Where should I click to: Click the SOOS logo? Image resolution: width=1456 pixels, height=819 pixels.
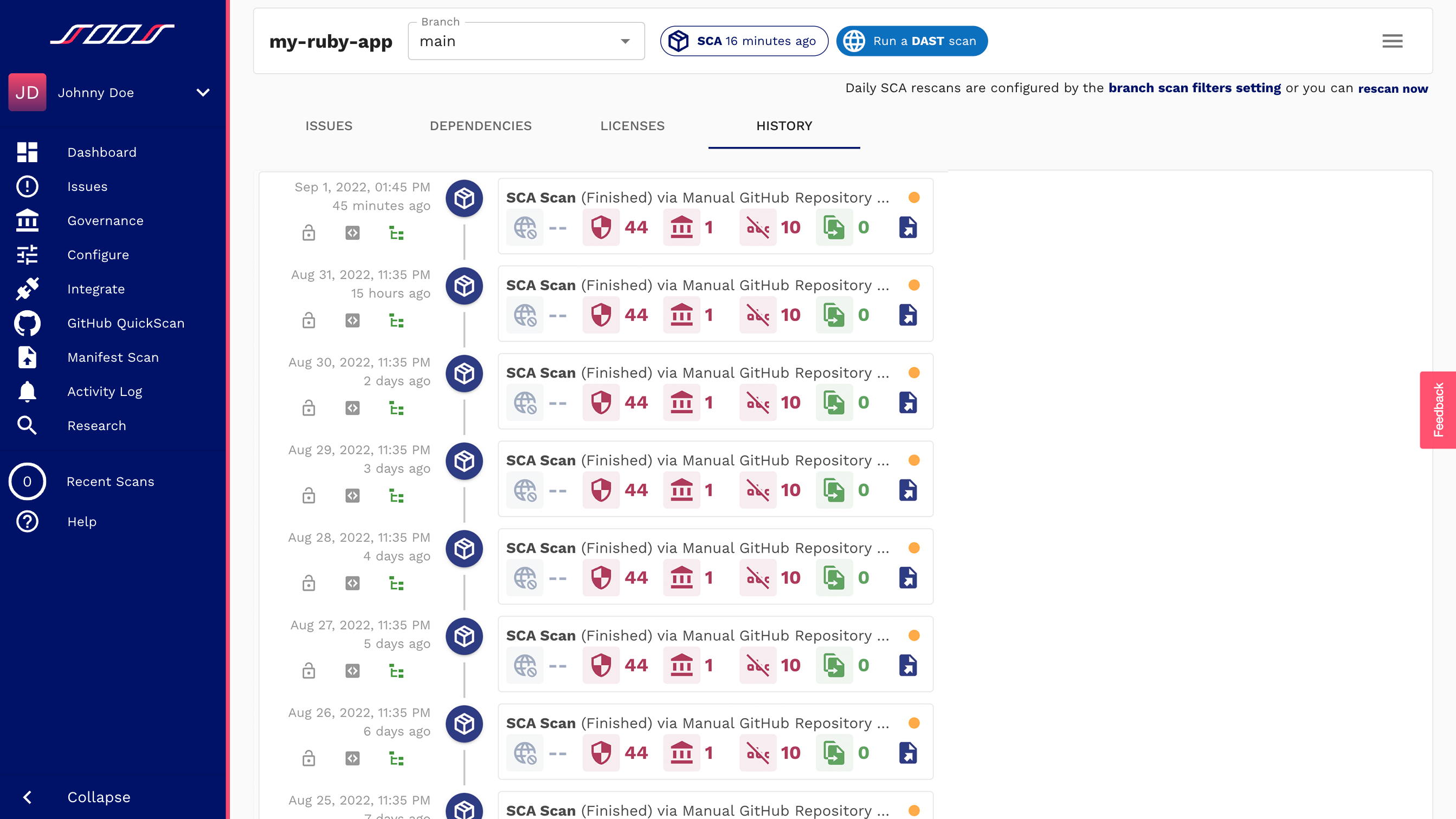[x=112, y=35]
